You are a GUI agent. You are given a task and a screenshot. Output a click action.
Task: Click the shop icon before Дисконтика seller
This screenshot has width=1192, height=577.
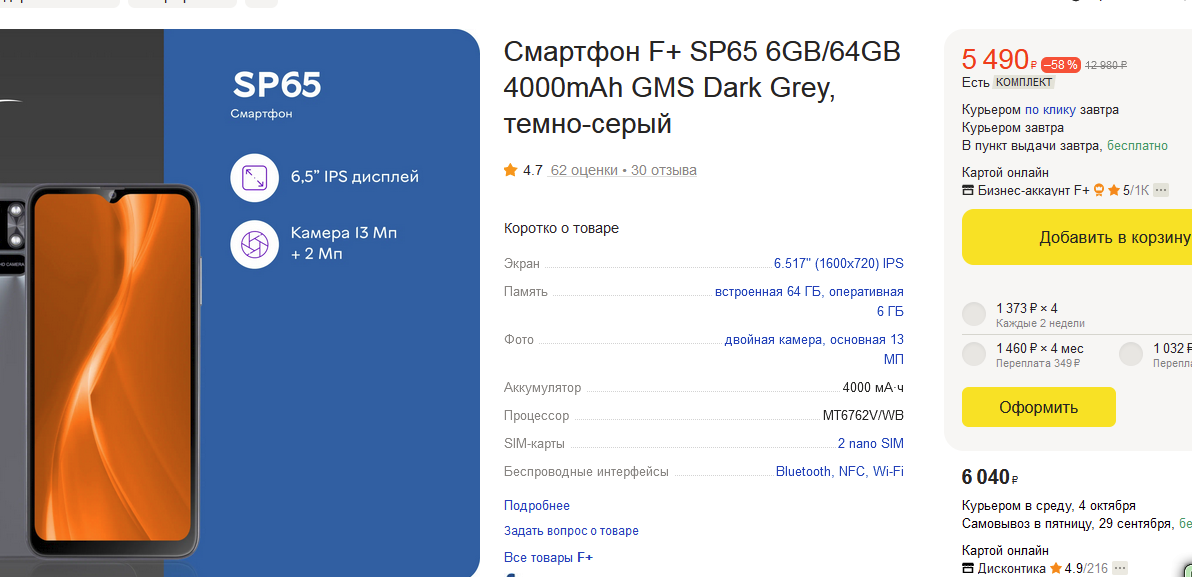click(968, 569)
